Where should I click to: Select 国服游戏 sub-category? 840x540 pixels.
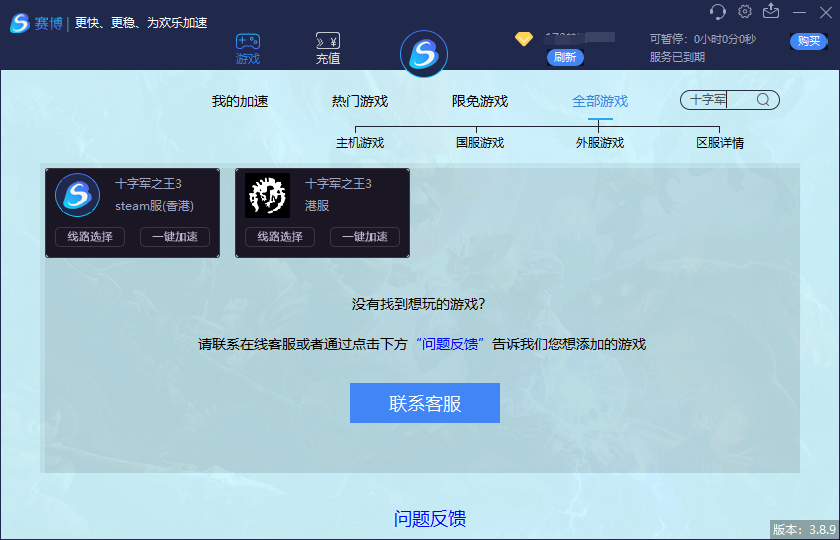[x=480, y=143]
